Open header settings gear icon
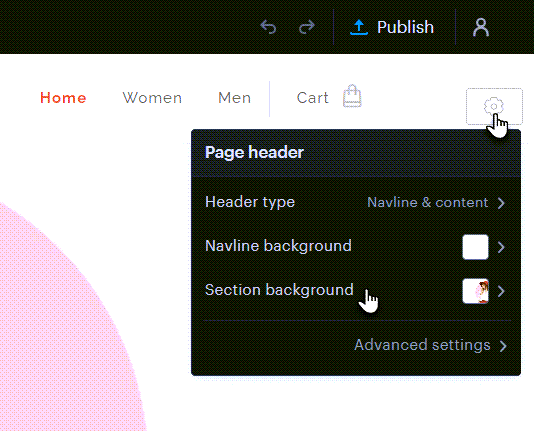The image size is (534, 431). click(x=494, y=106)
